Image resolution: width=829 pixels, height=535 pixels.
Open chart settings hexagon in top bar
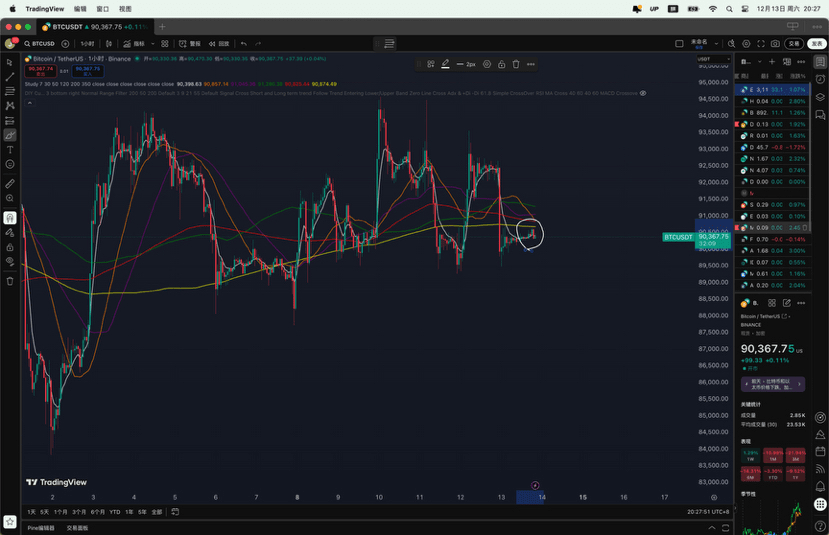click(746, 44)
